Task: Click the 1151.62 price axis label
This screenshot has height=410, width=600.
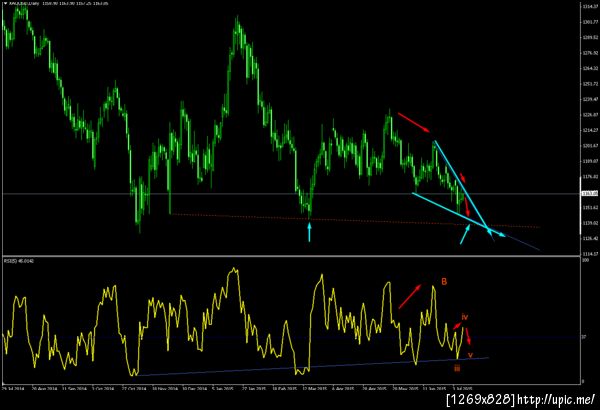Action: [x=590, y=207]
